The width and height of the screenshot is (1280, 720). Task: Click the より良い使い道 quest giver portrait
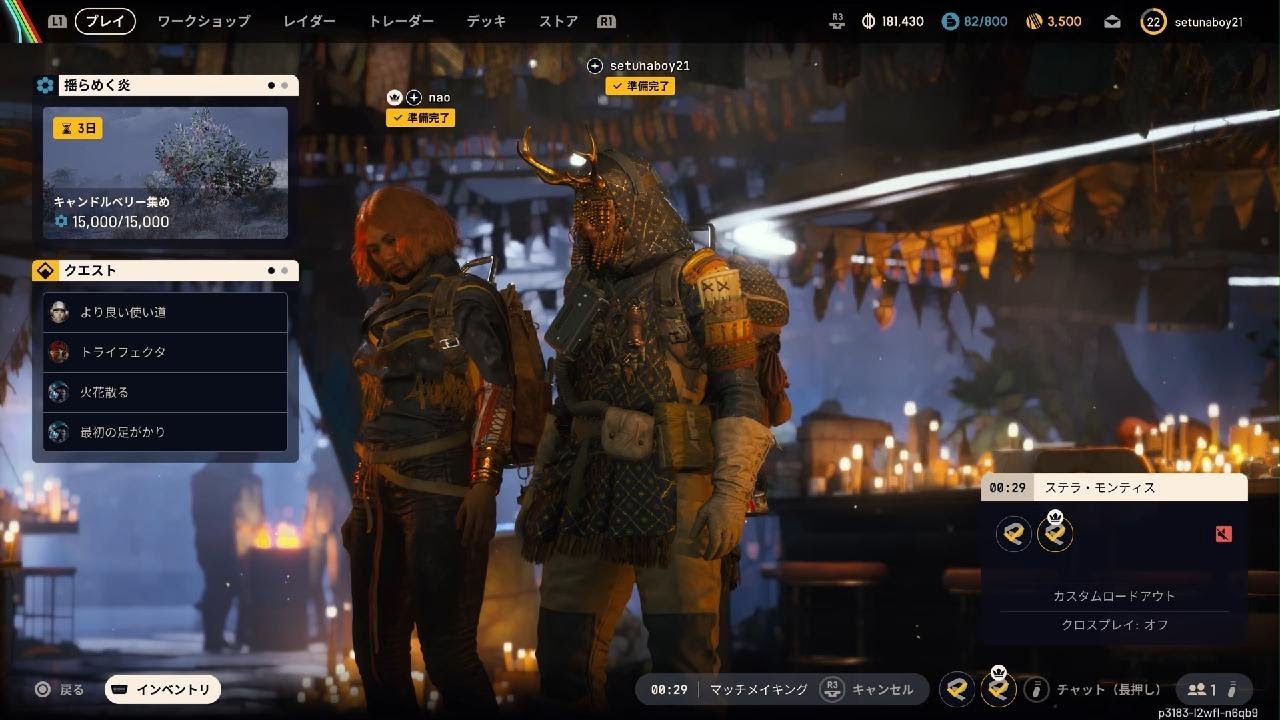(x=59, y=312)
